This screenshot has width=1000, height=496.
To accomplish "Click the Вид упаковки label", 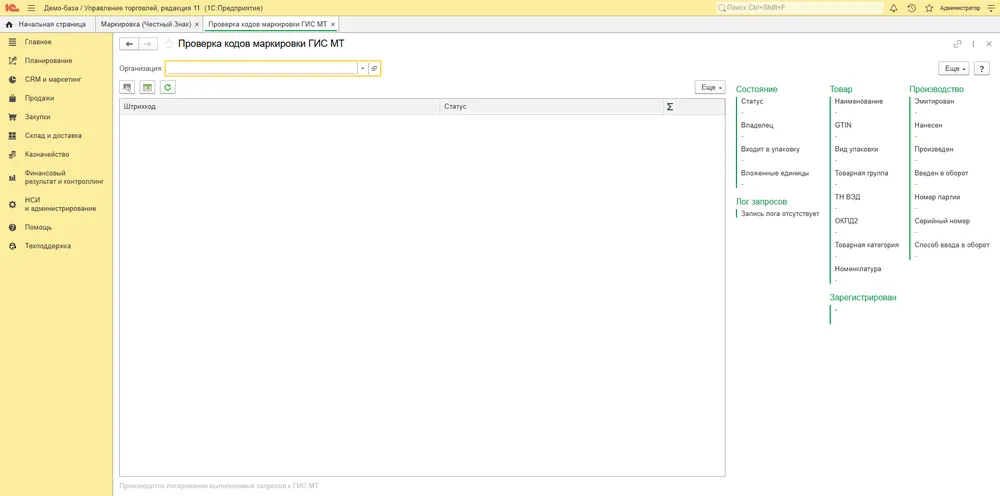I will pos(857,149).
